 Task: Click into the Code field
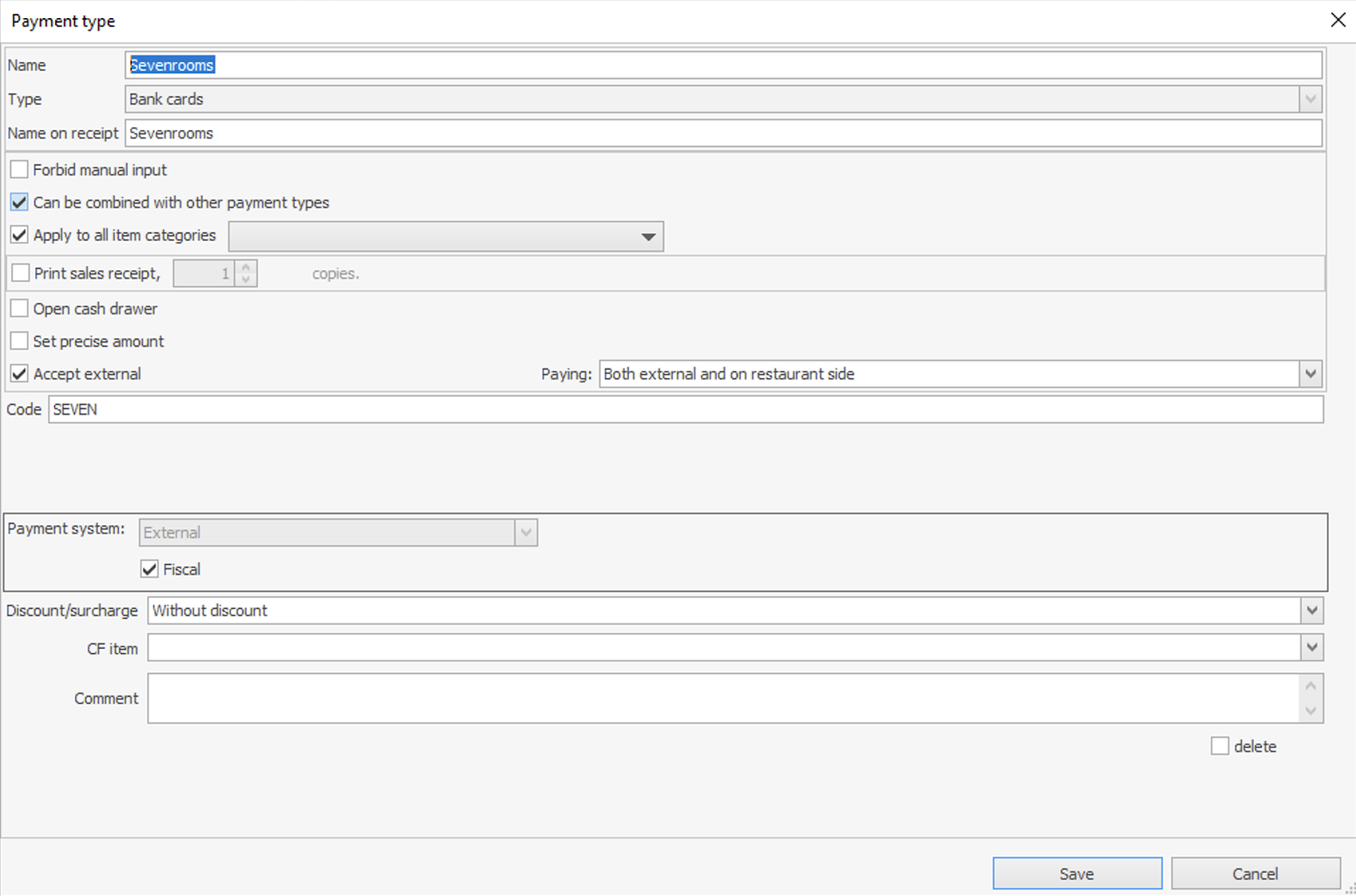(685, 410)
